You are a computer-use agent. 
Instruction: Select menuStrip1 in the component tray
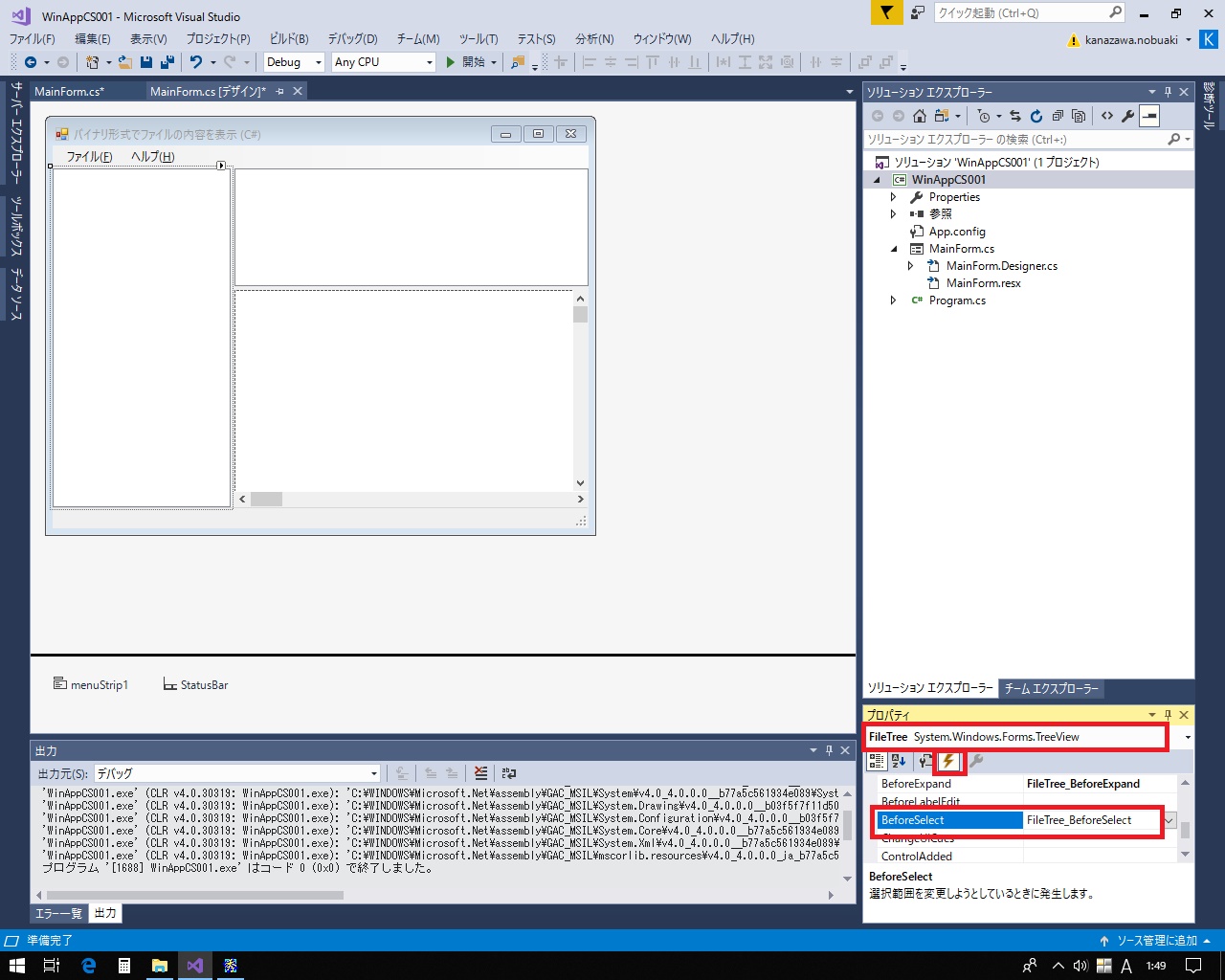click(x=90, y=684)
